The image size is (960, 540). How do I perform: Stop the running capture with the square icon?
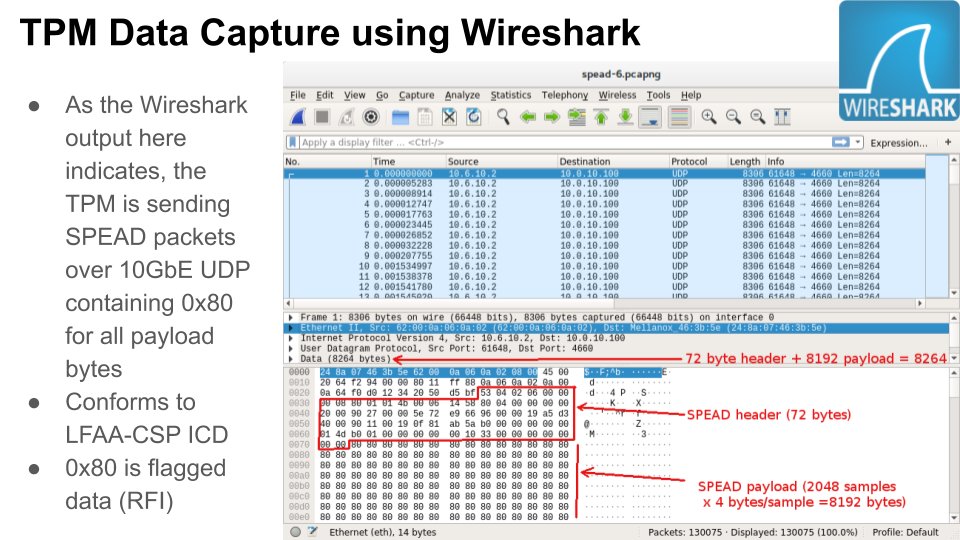click(x=322, y=116)
